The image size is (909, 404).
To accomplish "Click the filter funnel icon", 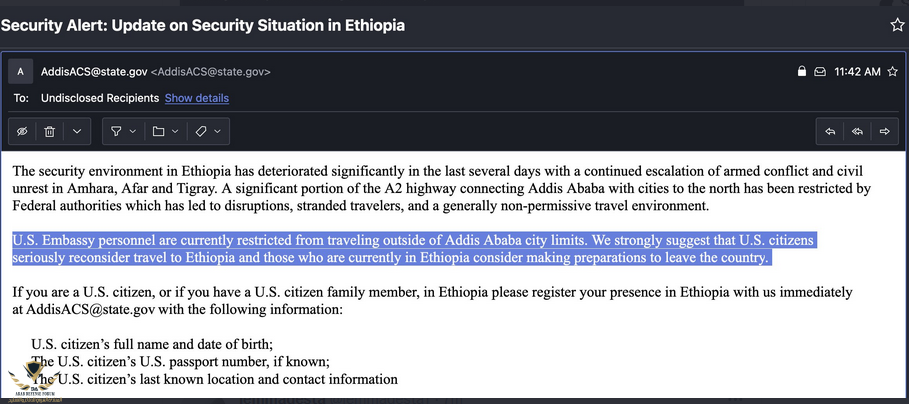I will pyautogui.click(x=116, y=131).
